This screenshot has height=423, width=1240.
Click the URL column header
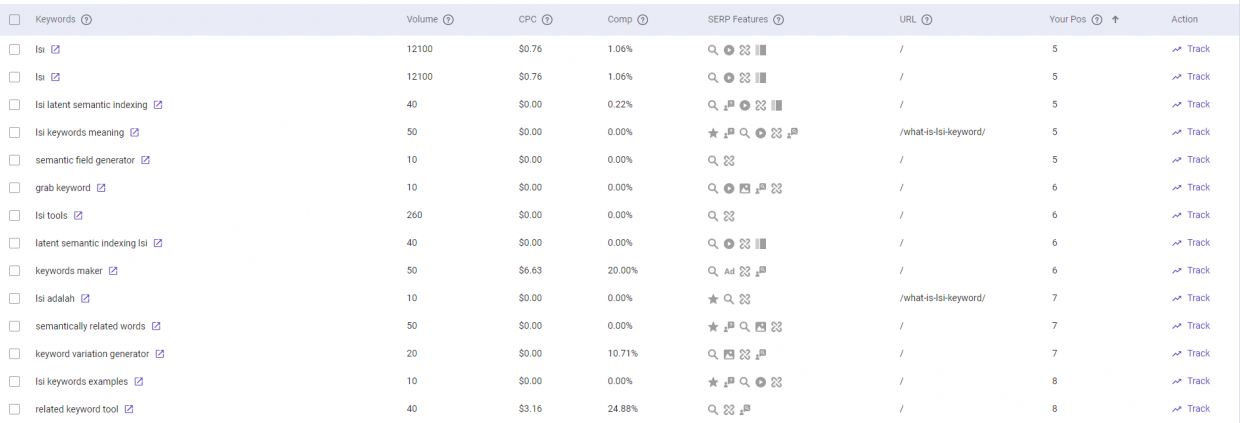click(x=907, y=20)
